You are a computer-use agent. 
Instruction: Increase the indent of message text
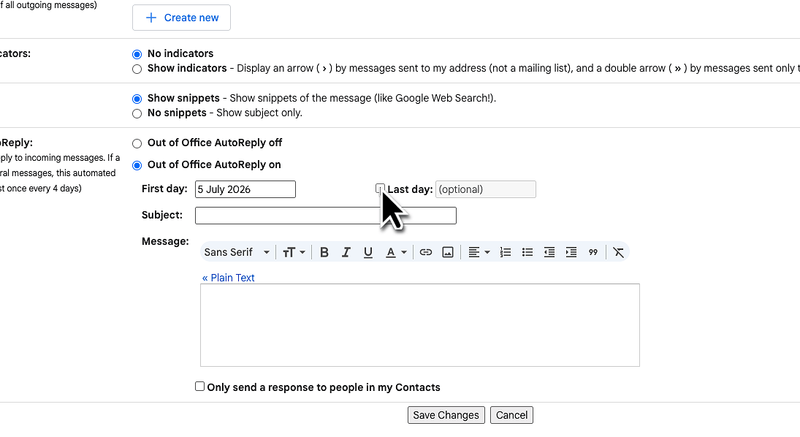(571, 252)
